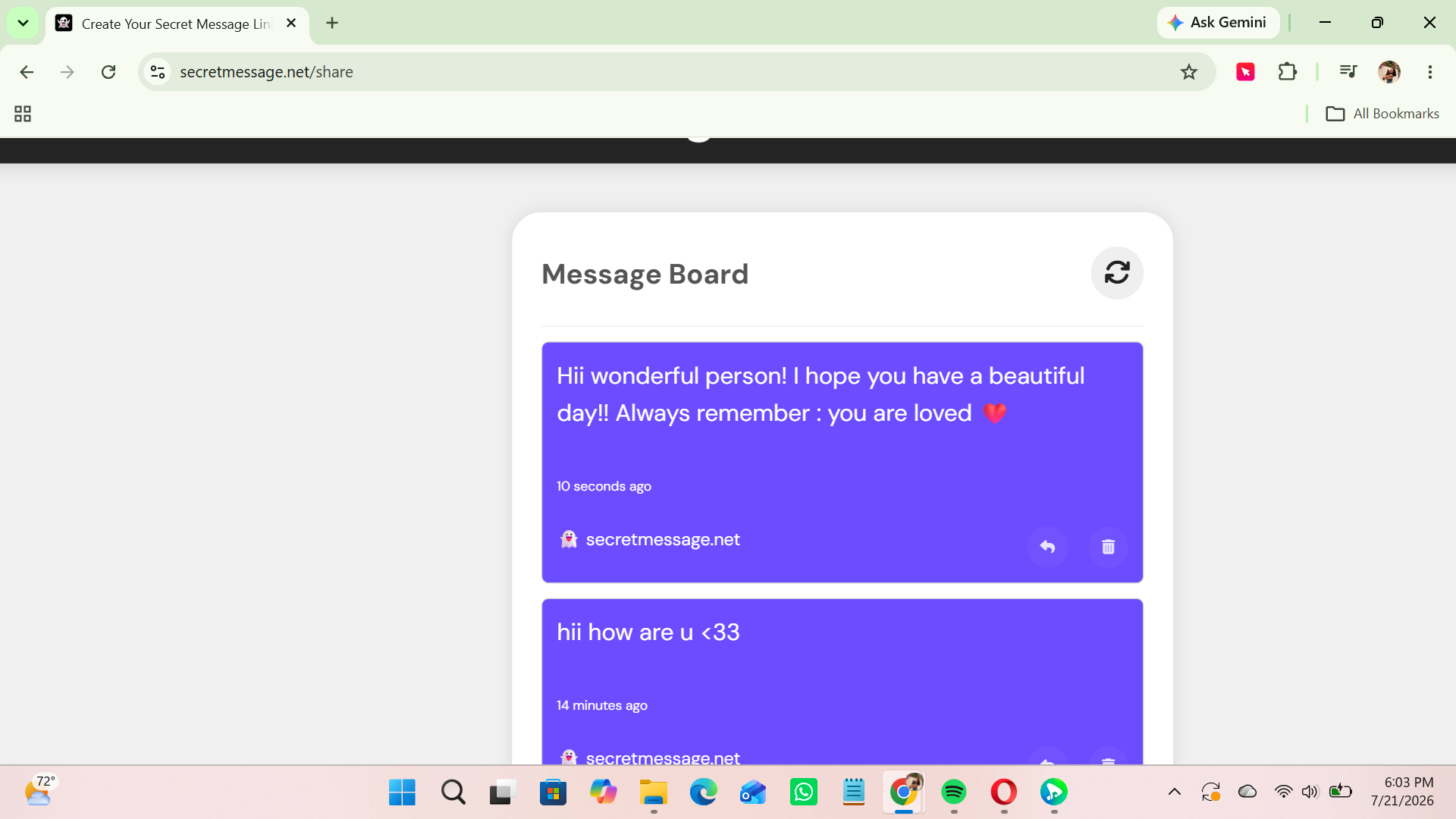This screenshot has width=1456, height=819.
Task: Open the red cursor extension icon
Action: (1245, 72)
